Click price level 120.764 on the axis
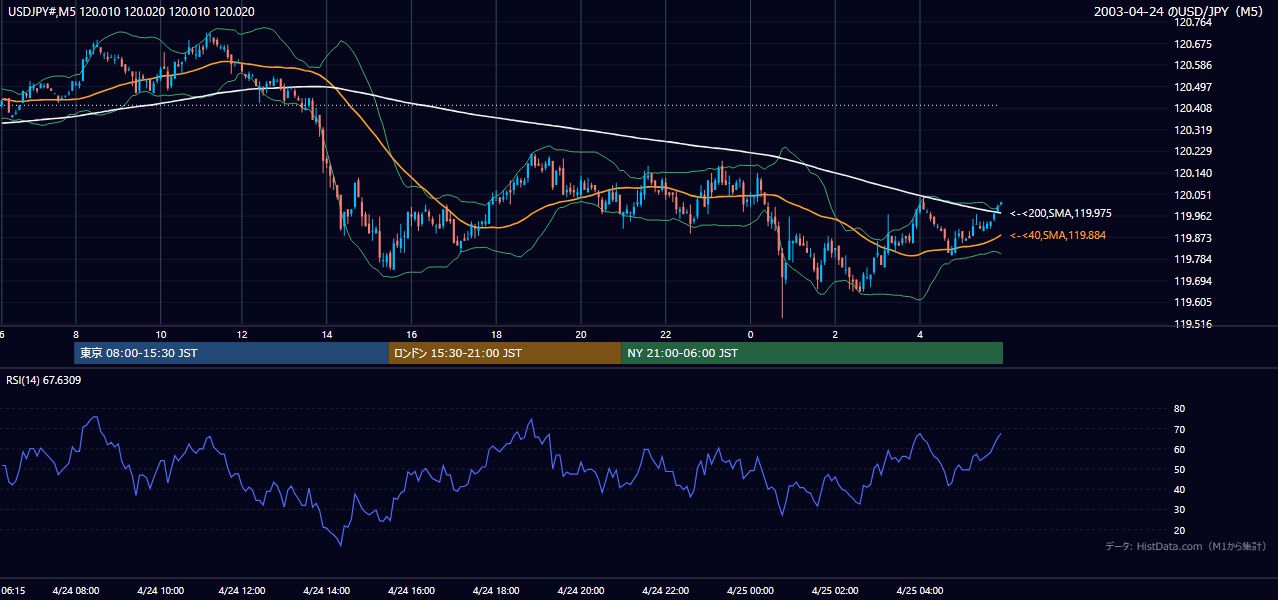Image resolution: width=1278 pixels, height=600 pixels. pyautogui.click(x=1191, y=22)
